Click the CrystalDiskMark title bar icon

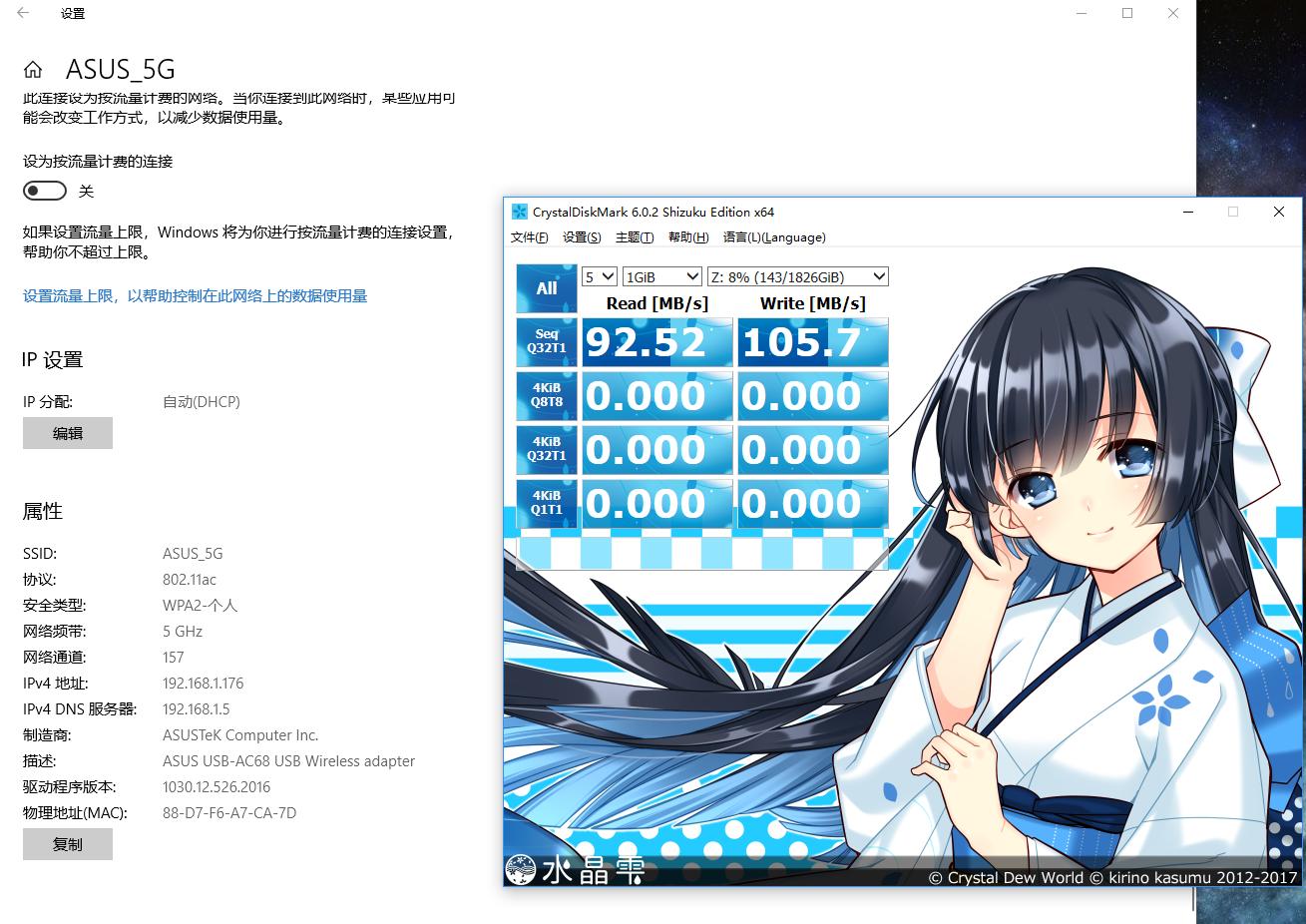518,212
